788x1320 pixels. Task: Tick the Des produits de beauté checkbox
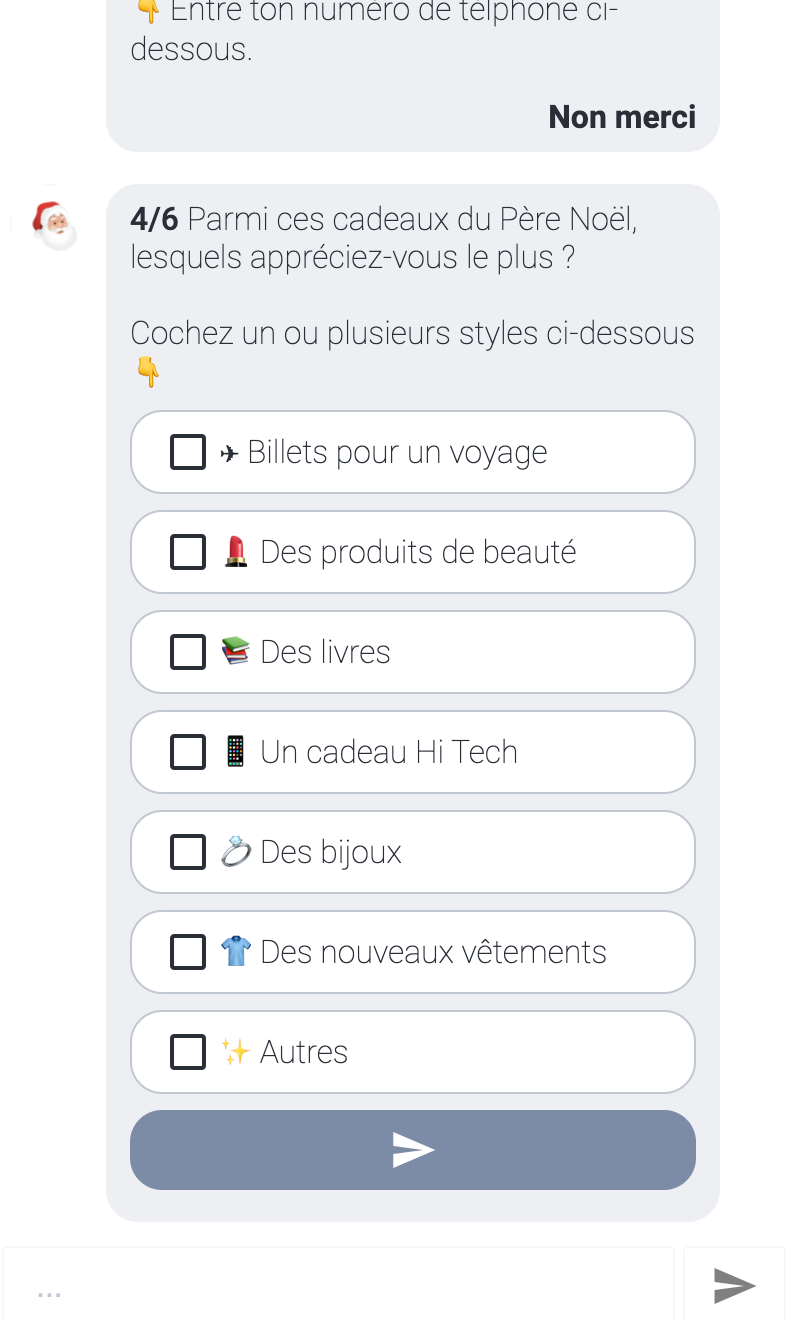(x=188, y=552)
